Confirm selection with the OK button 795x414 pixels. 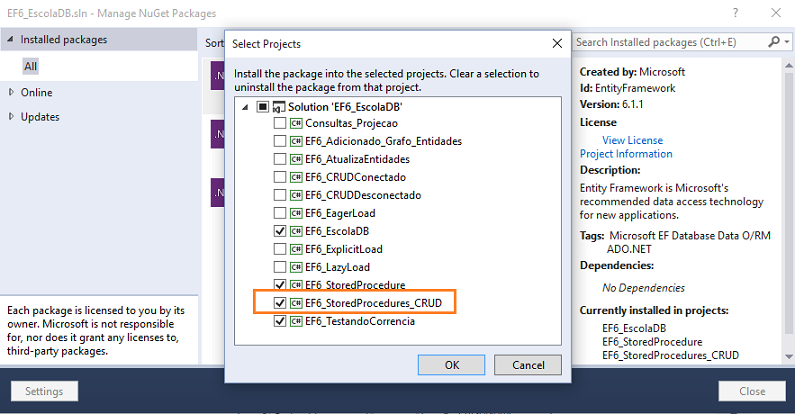tap(451, 365)
